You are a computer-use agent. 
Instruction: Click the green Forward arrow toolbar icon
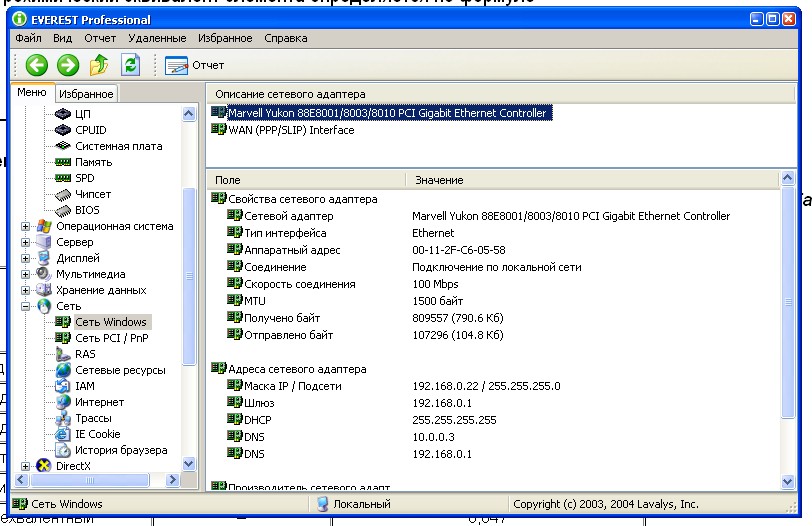pyautogui.click(x=67, y=65)
